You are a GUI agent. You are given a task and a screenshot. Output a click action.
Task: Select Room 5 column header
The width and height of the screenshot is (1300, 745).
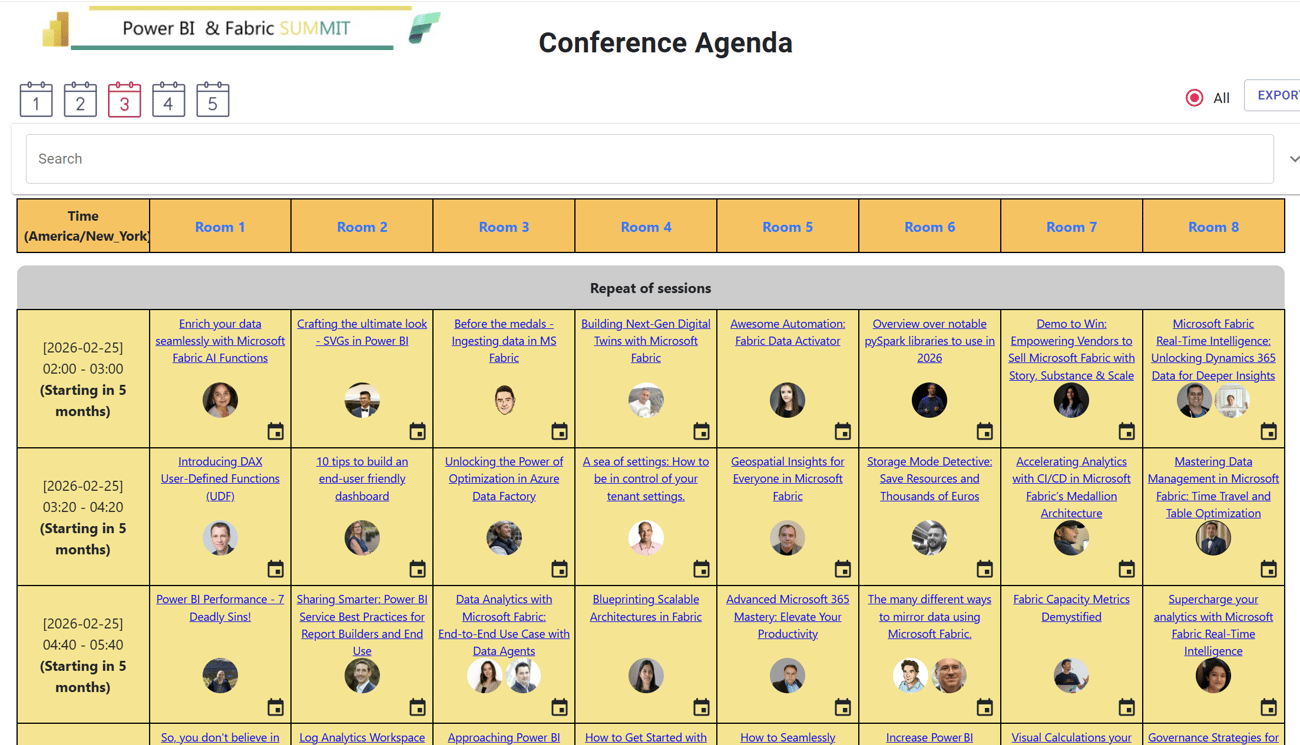787,227
